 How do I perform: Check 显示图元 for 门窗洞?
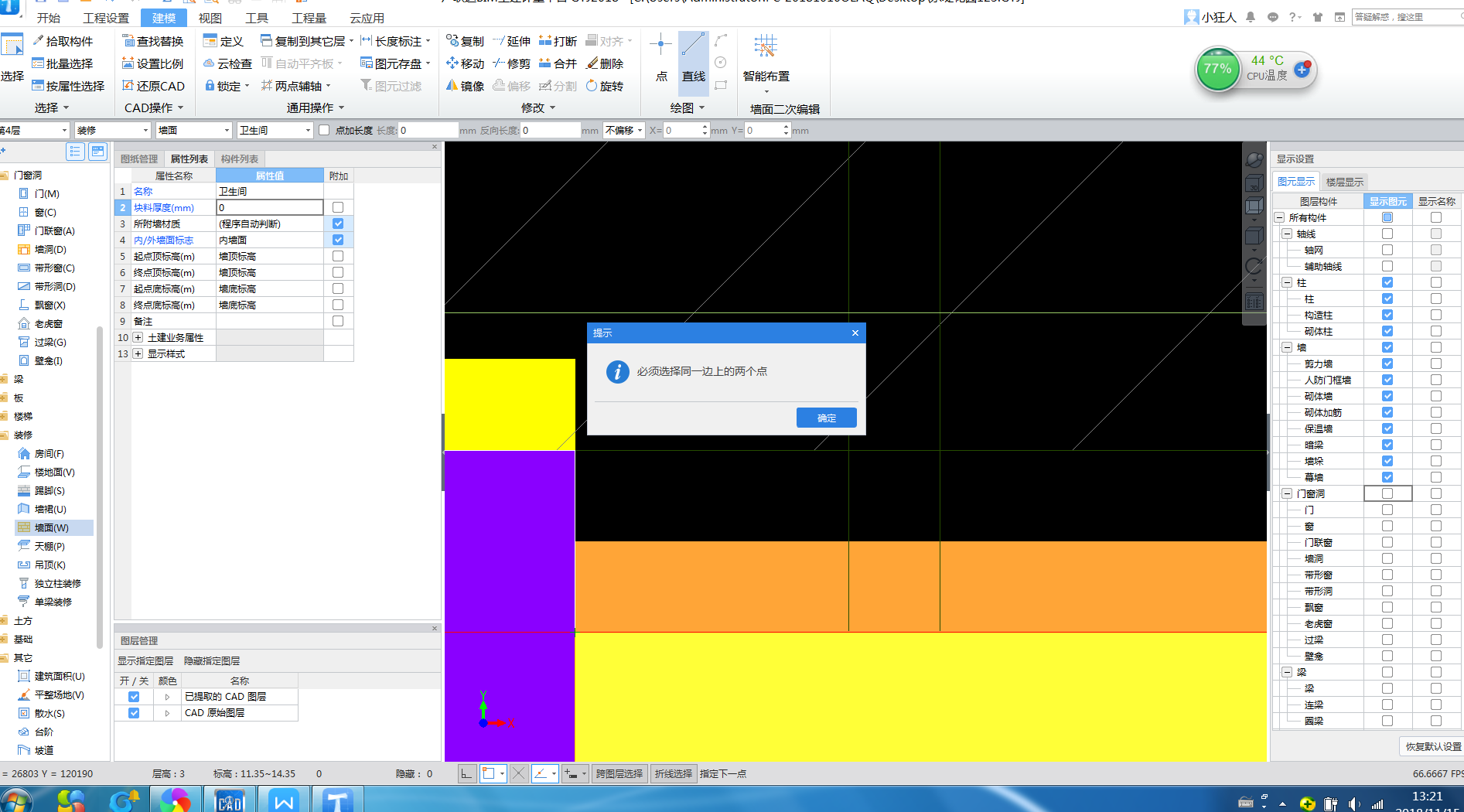(1387, 493)
